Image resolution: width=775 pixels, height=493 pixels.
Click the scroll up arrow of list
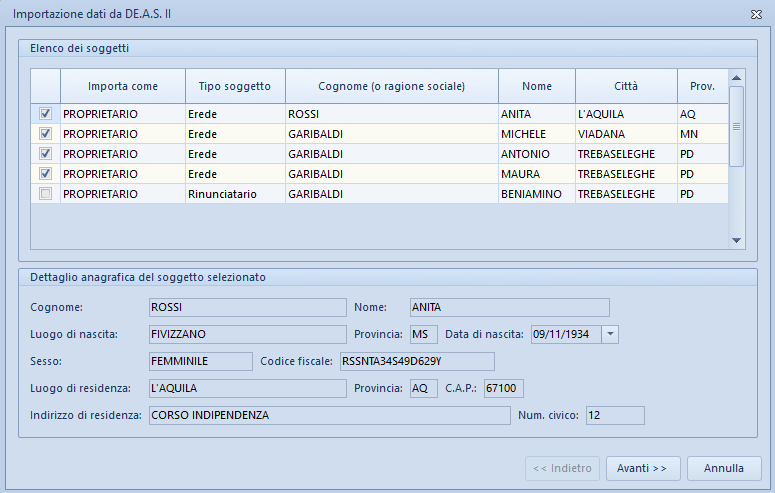coord(736,77)
